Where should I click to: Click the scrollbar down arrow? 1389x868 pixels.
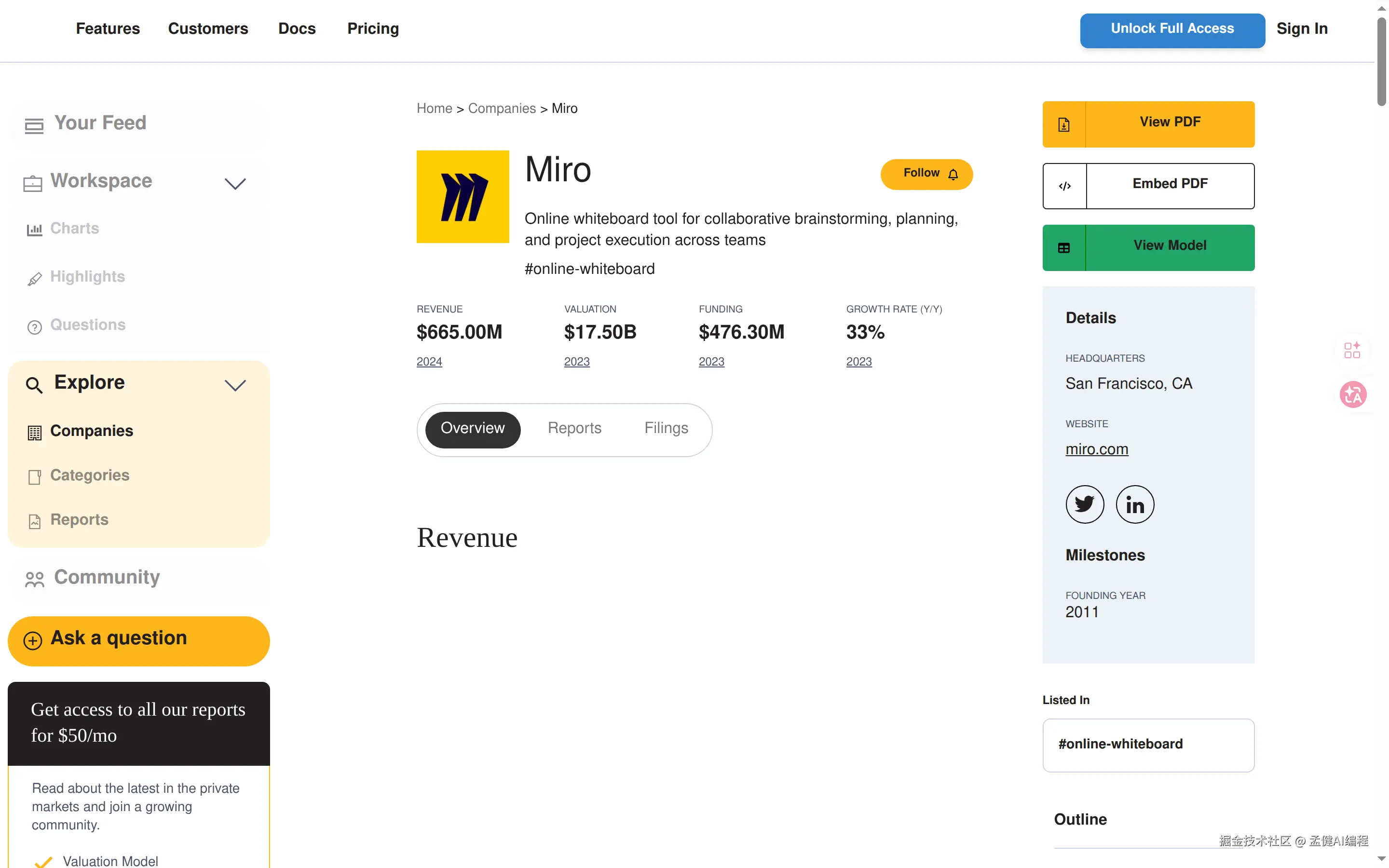1382,859
